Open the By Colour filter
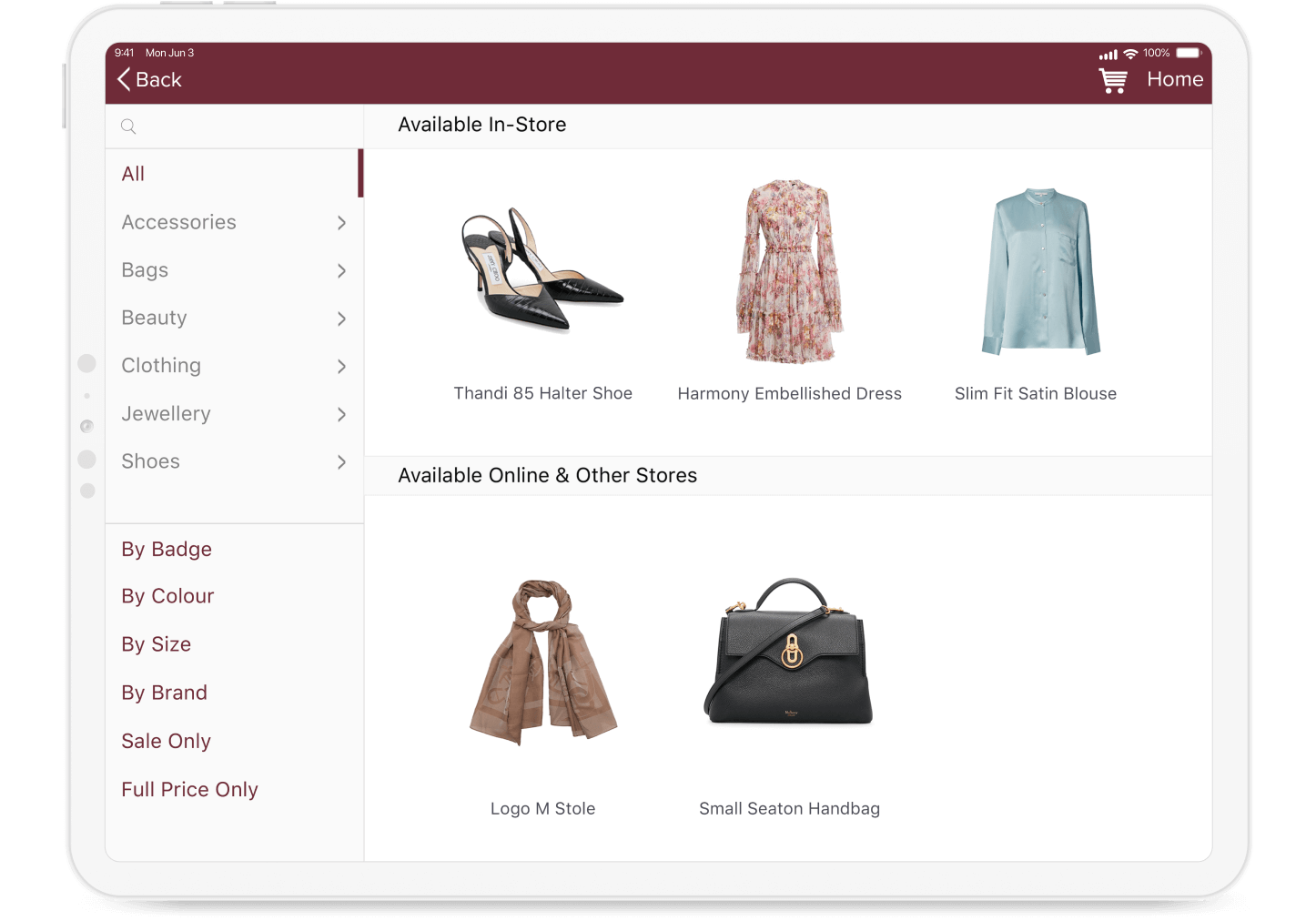1316x921 pixels. (167, 595)
